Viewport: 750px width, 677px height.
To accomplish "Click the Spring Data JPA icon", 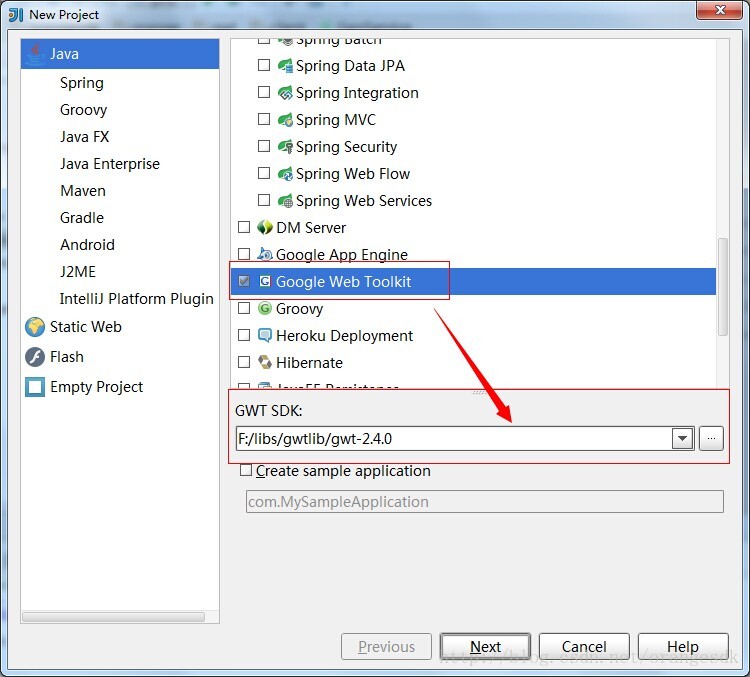I will pyautogui.click(x=285, y=66).
